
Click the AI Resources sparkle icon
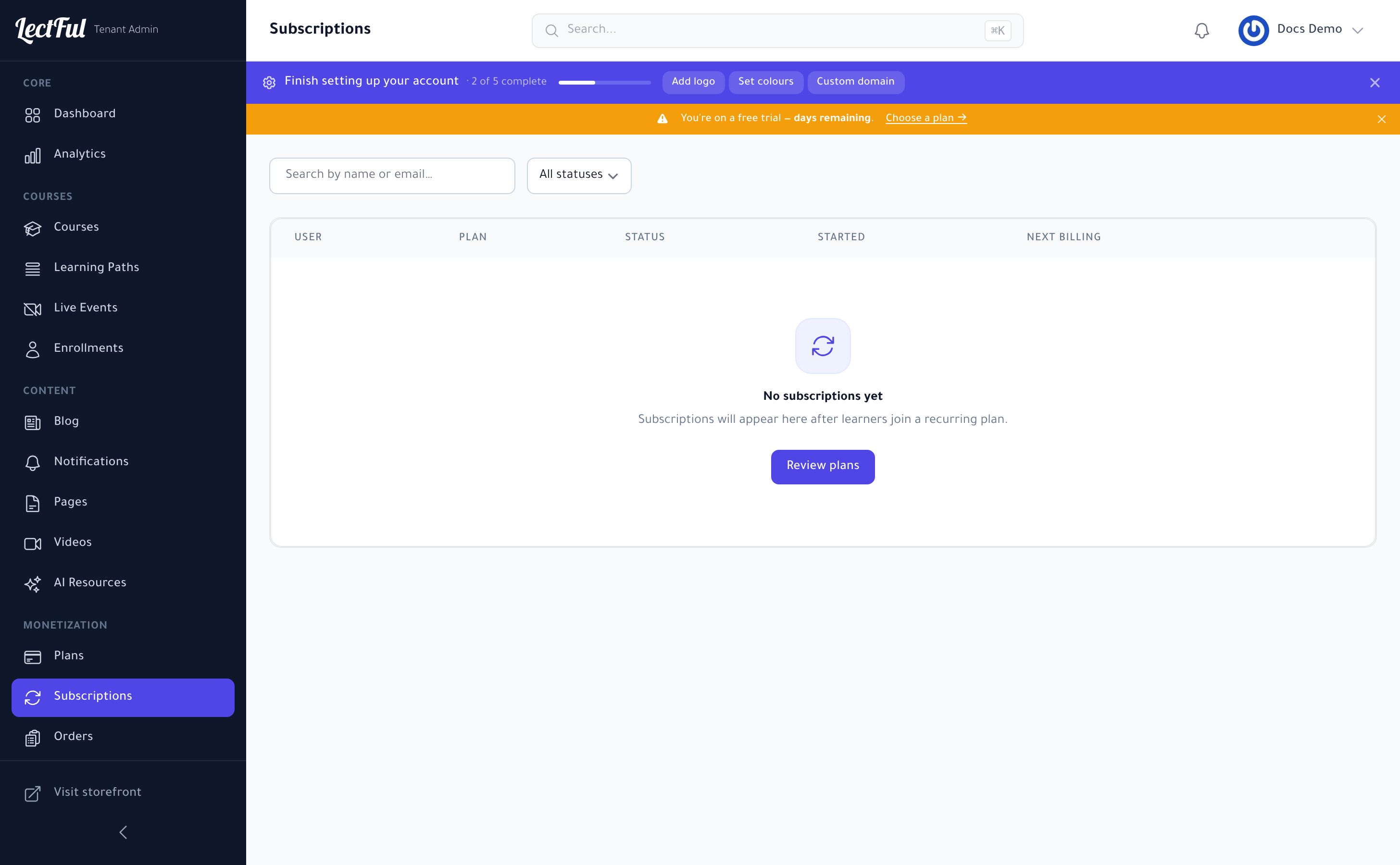point(33,583)
